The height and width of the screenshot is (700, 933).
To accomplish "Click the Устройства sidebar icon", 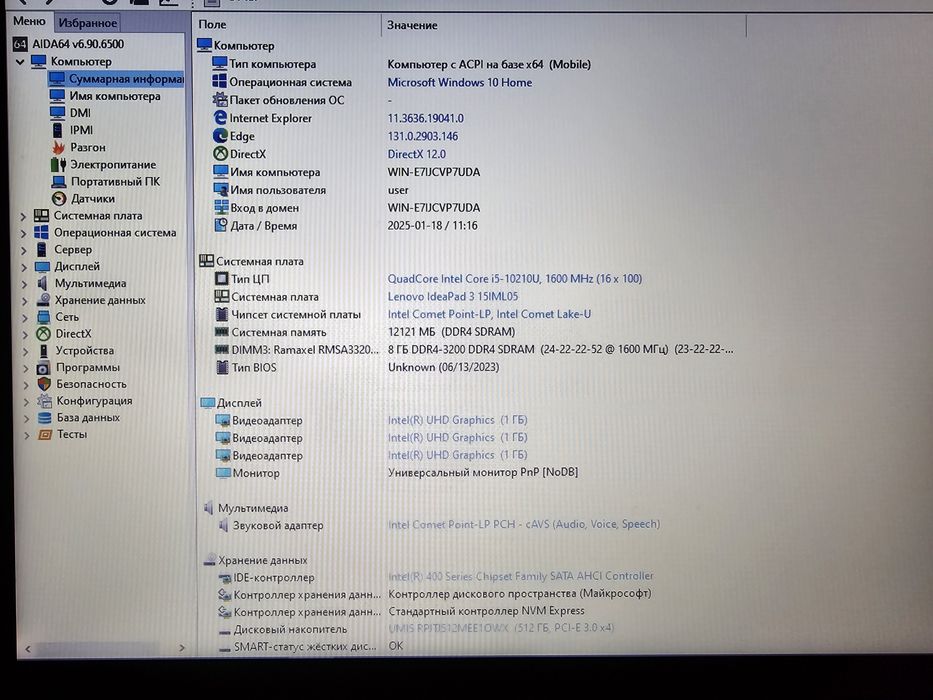I will [43, 351].
